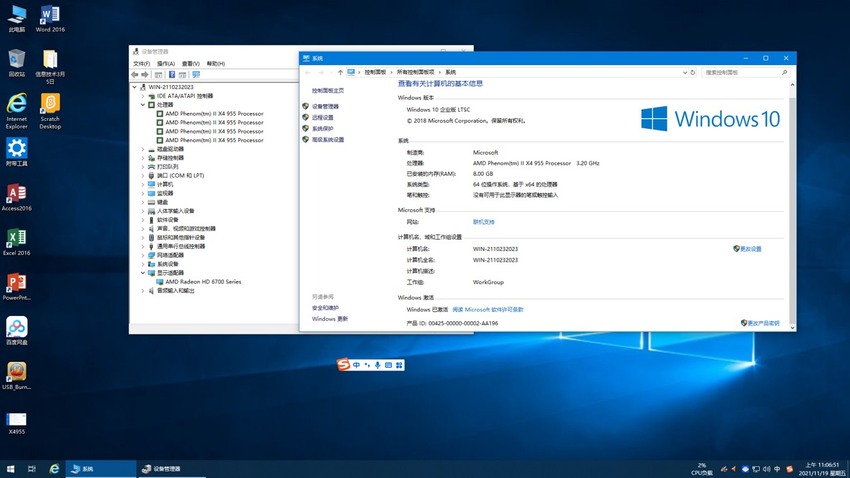
Task: Click Task View button on taskbar
Action: [x=32, y=469]
